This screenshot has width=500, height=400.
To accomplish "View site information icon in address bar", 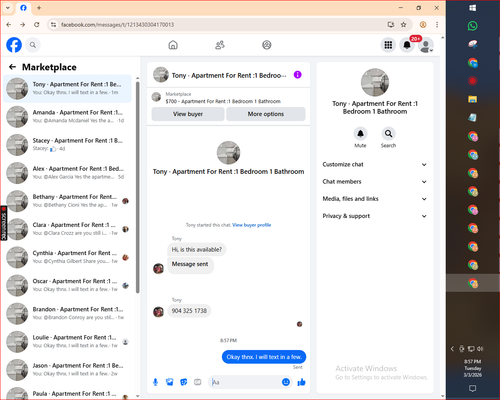I will click(53, 25).
